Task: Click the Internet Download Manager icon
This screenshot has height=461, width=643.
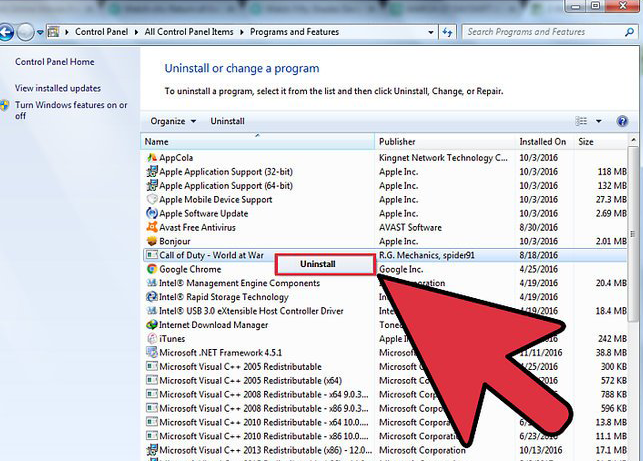Action: (152, 325)
